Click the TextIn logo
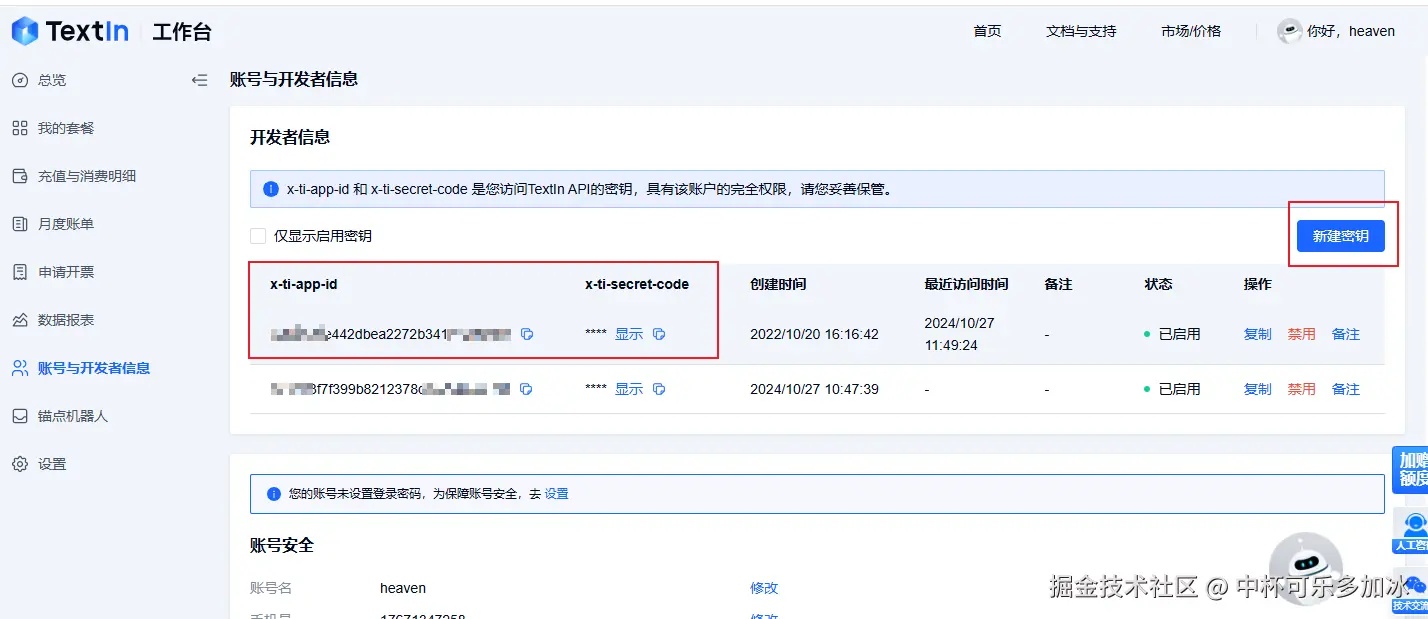Viewport: 1428px width, 619px height. point(70,31)
